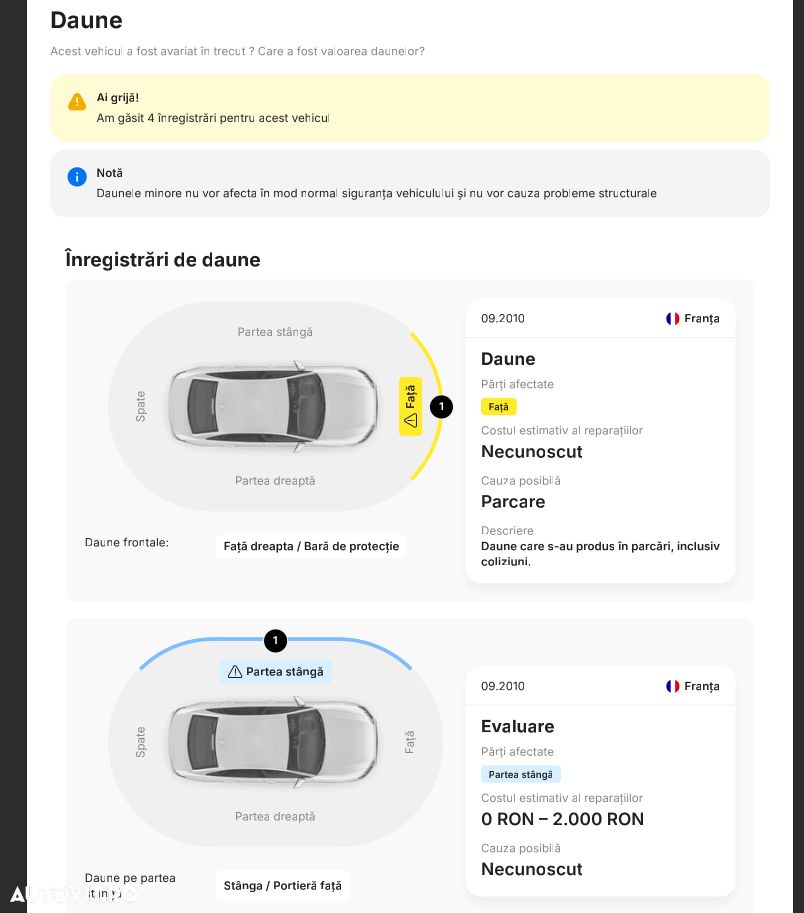Click the yellow warning triangle icon

[77, 101]
